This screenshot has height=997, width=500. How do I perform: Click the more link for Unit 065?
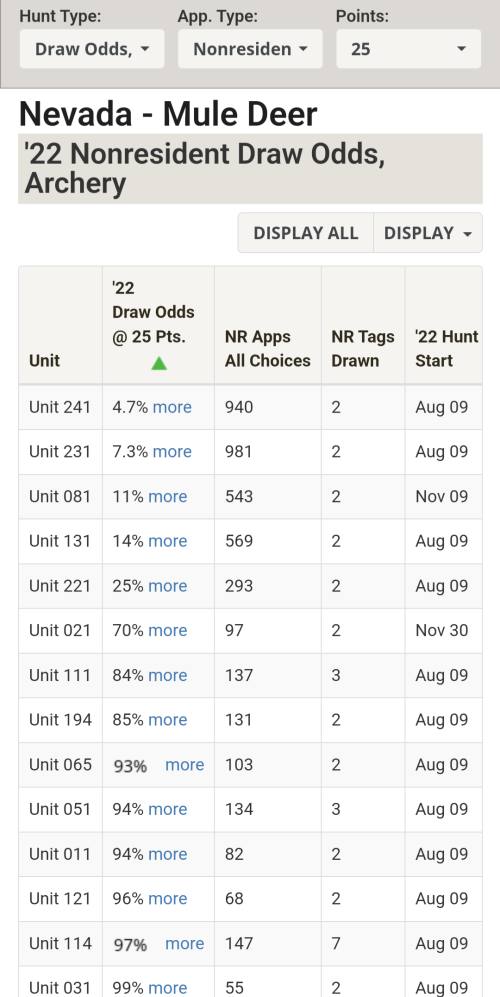tap(184, 764)
